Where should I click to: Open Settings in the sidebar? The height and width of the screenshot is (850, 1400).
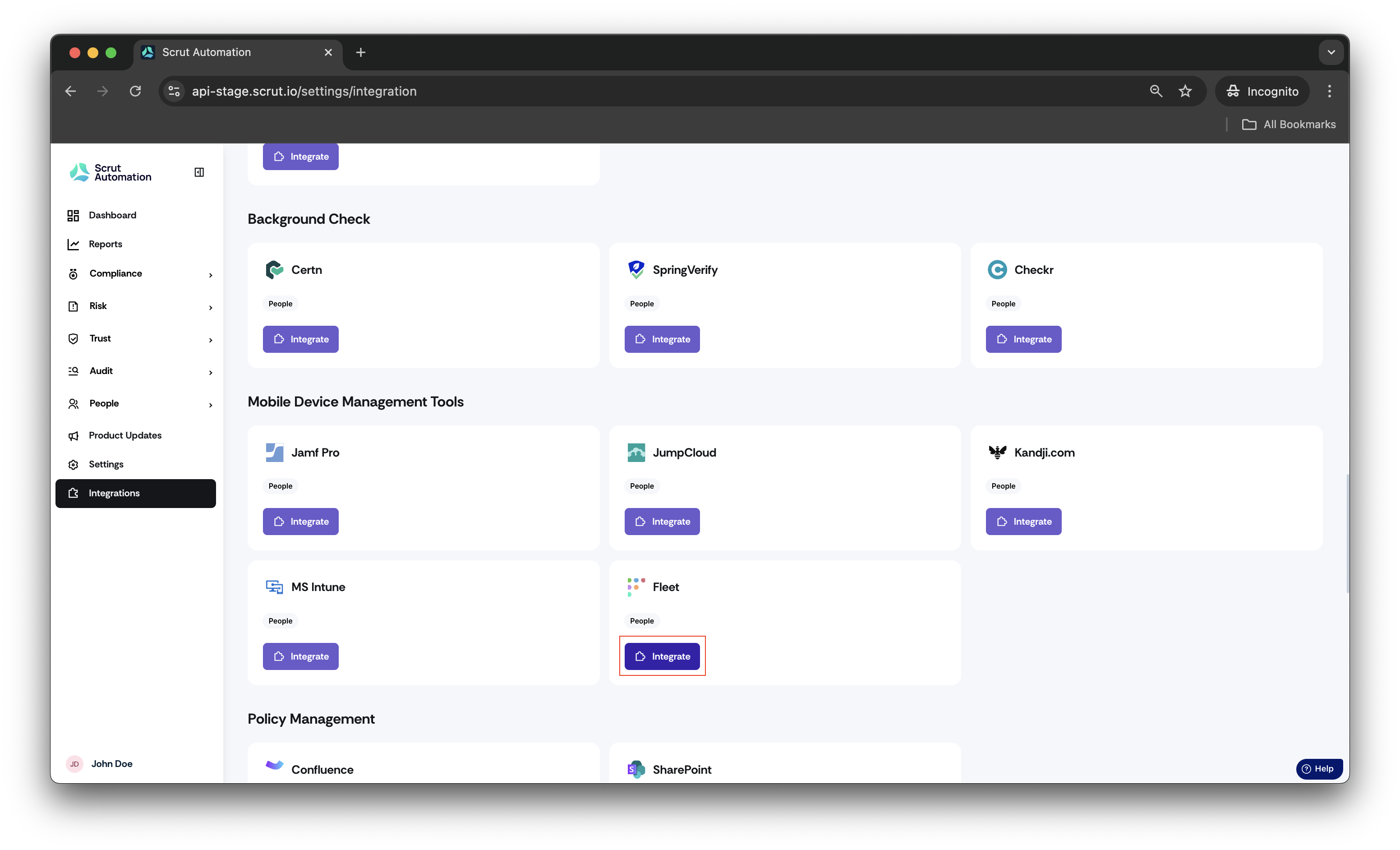point(136,465)
